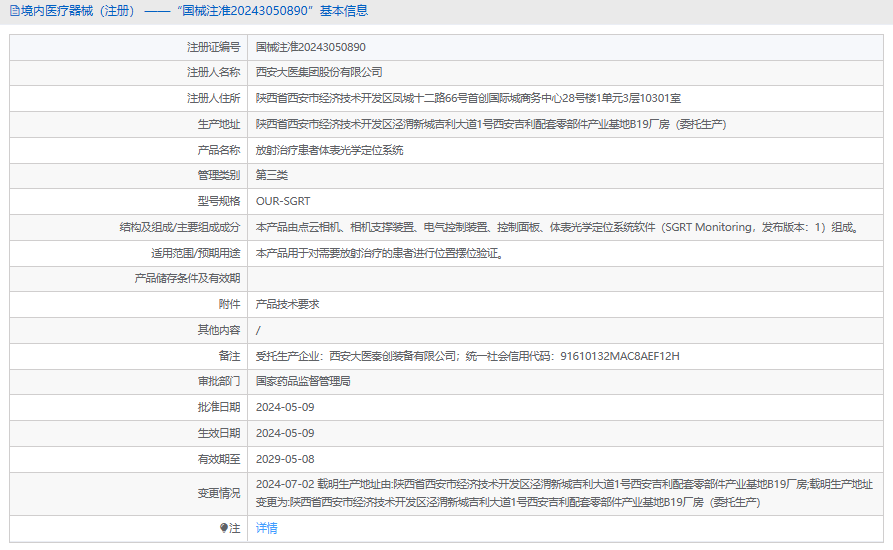Click approving department 国家药品监督管理局

[x=303, y=381]
